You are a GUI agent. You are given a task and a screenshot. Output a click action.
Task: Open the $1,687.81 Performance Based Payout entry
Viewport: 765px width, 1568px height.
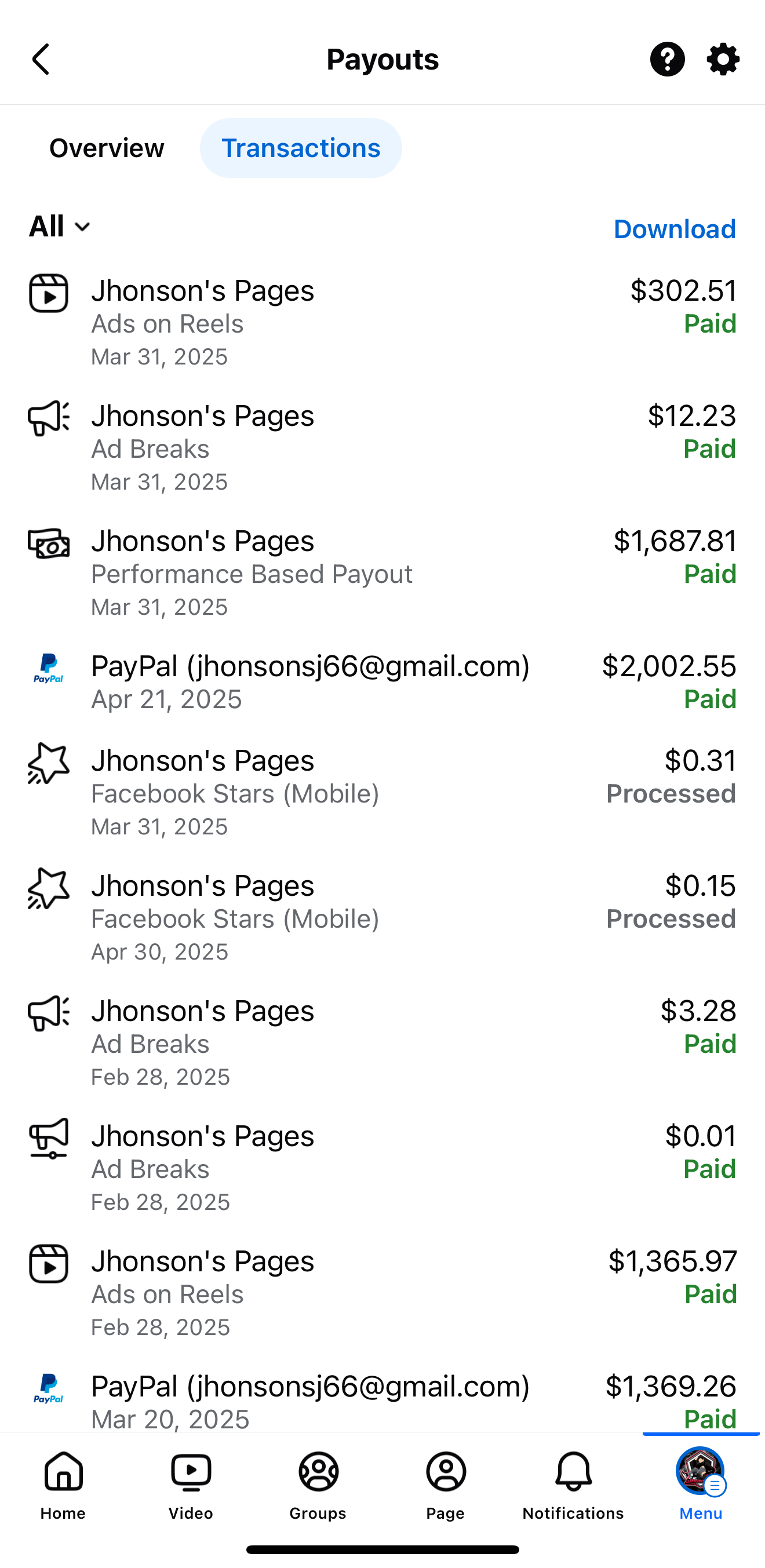(382, 574)
